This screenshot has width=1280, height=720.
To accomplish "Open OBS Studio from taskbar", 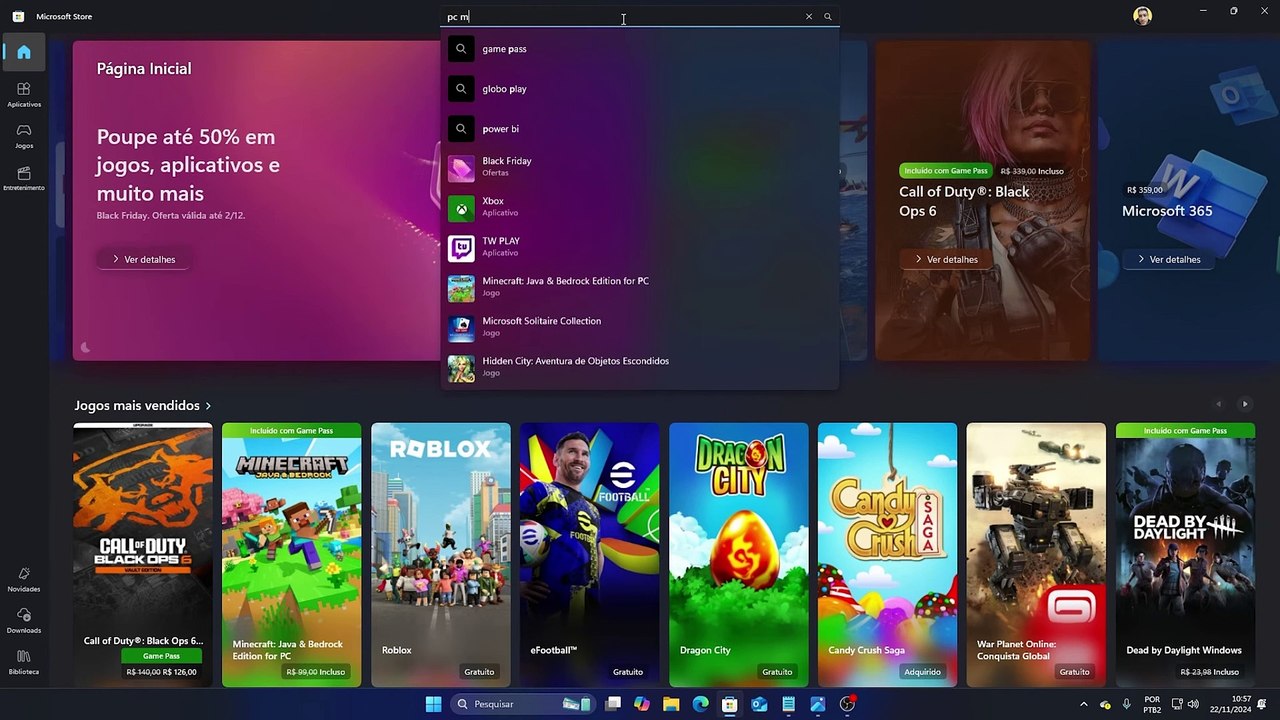I will coord(848,704).
